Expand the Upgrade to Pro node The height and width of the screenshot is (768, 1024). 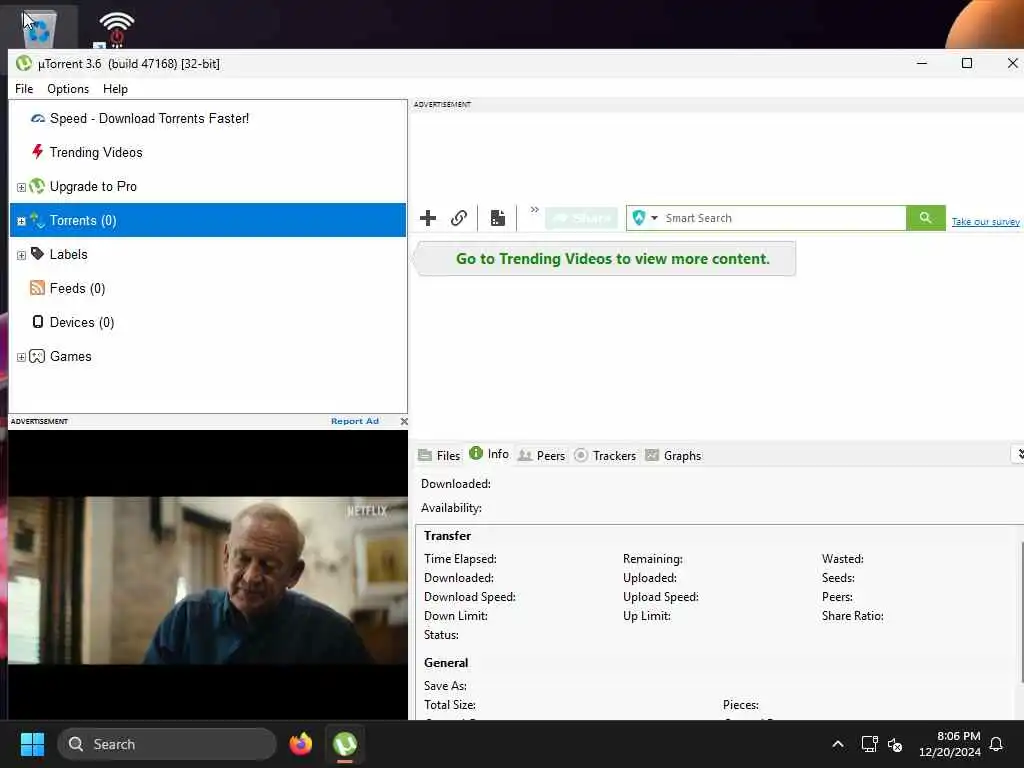pos(21,187)
